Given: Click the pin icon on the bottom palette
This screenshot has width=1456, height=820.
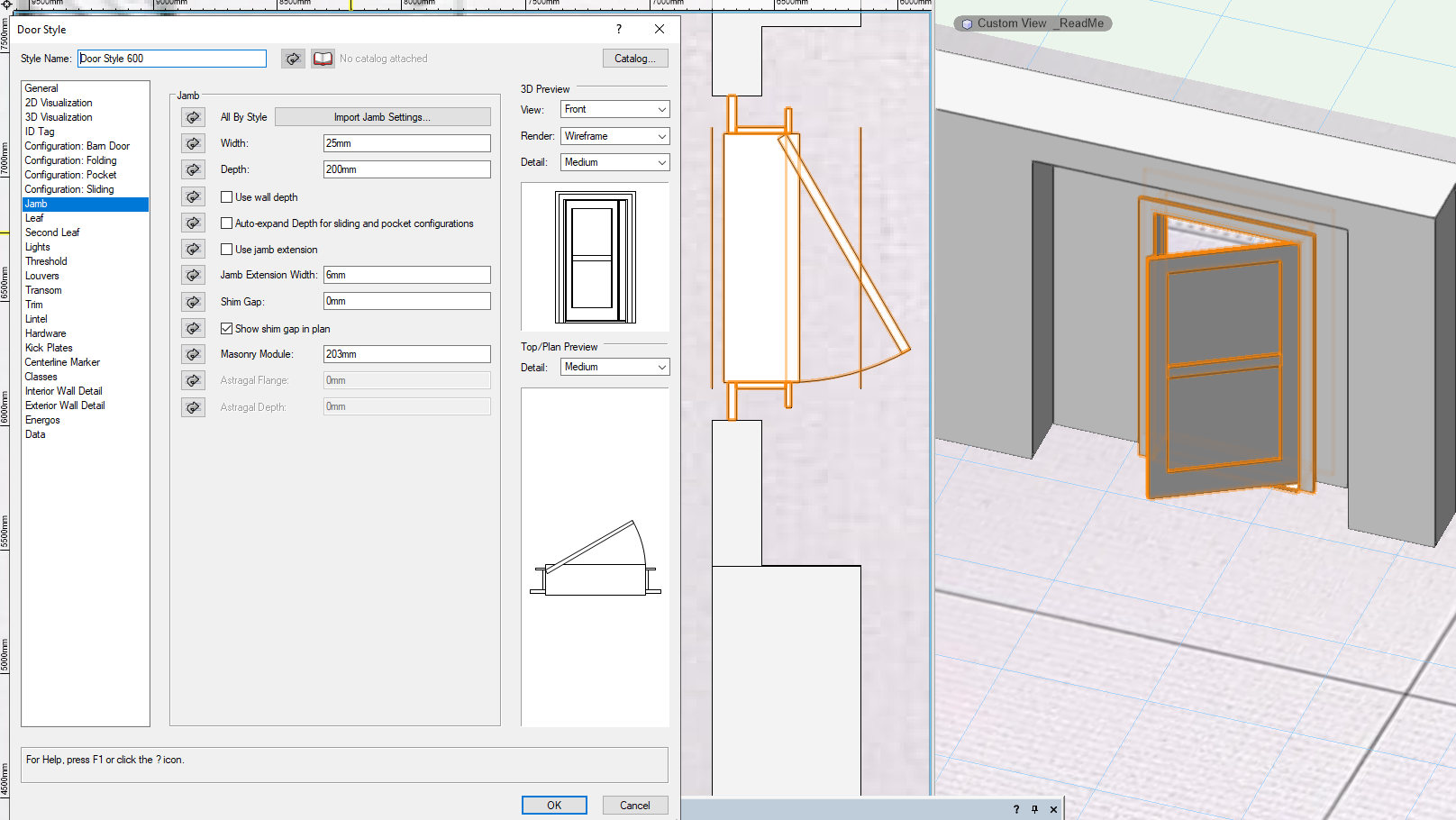Looking at the screenshot, I should [x=1034, y=808].
